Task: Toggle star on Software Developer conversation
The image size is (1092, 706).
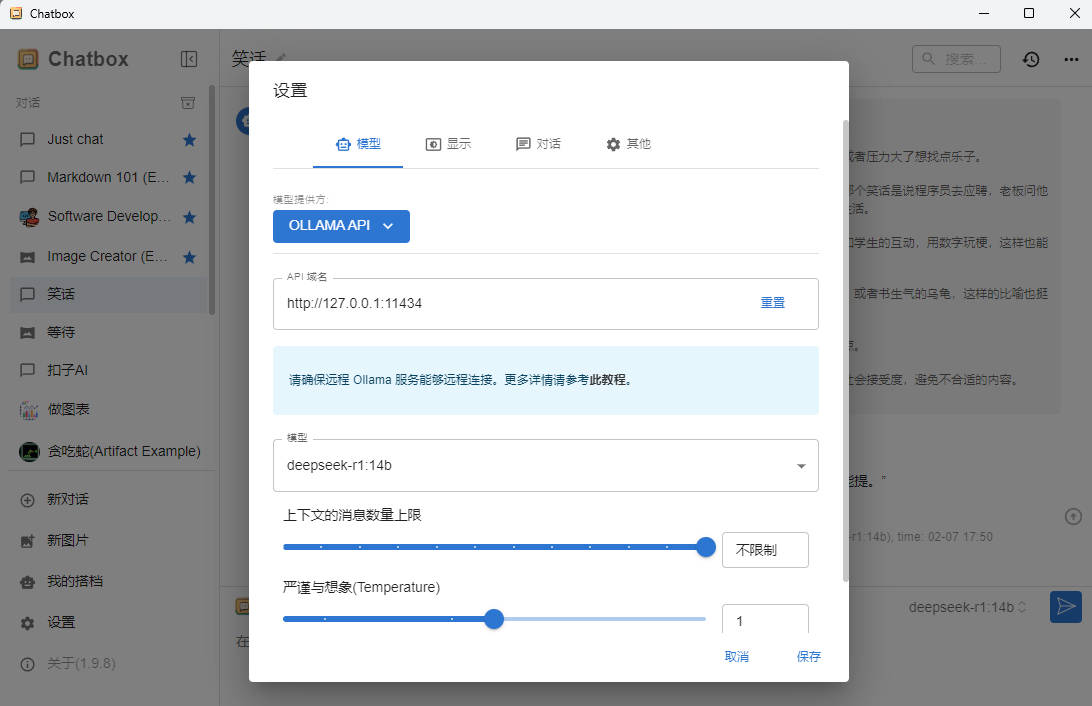Action: pyautogui.click(x=189, y=217)
